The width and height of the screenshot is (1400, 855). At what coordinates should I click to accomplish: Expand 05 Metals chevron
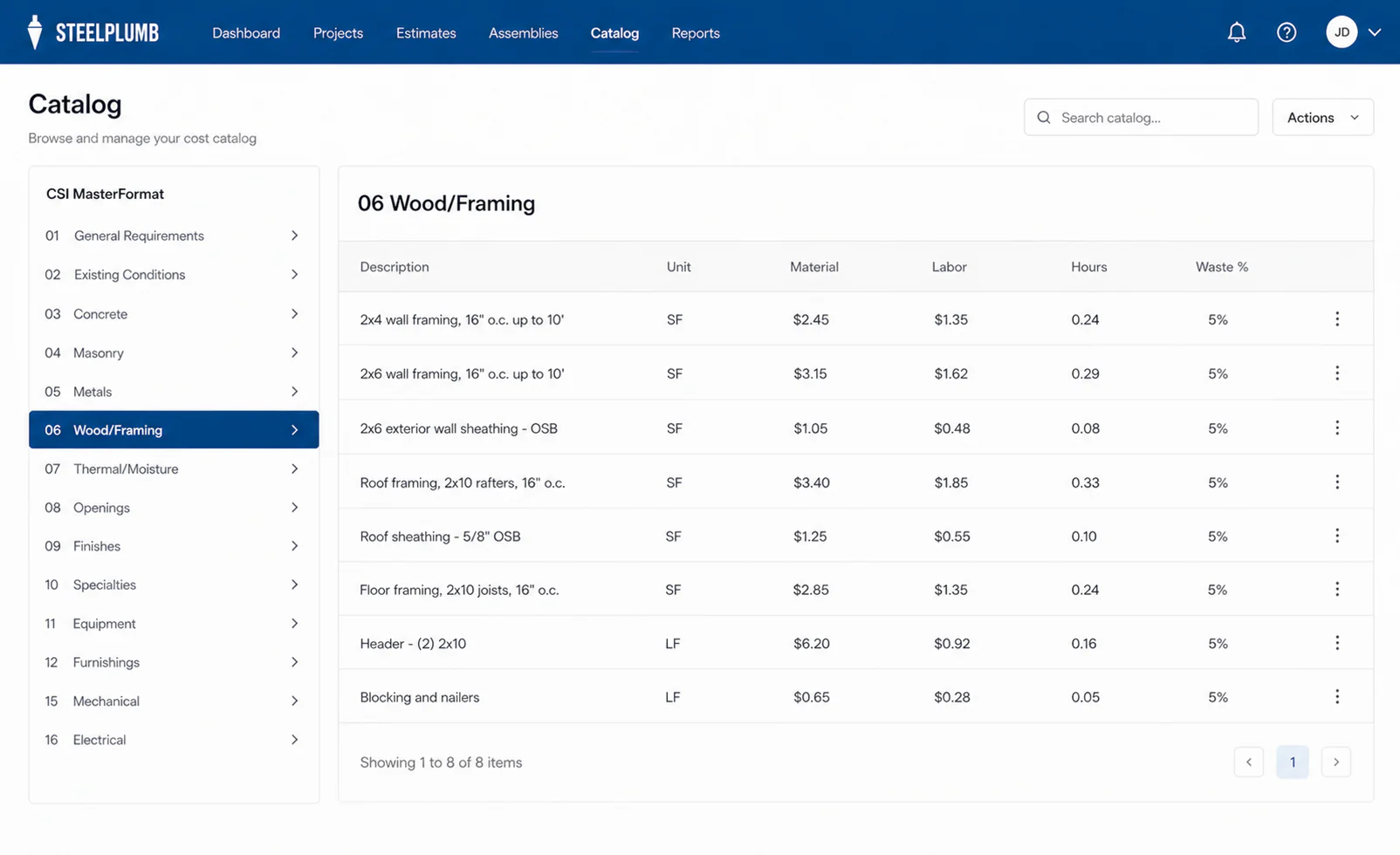point(294,392)
